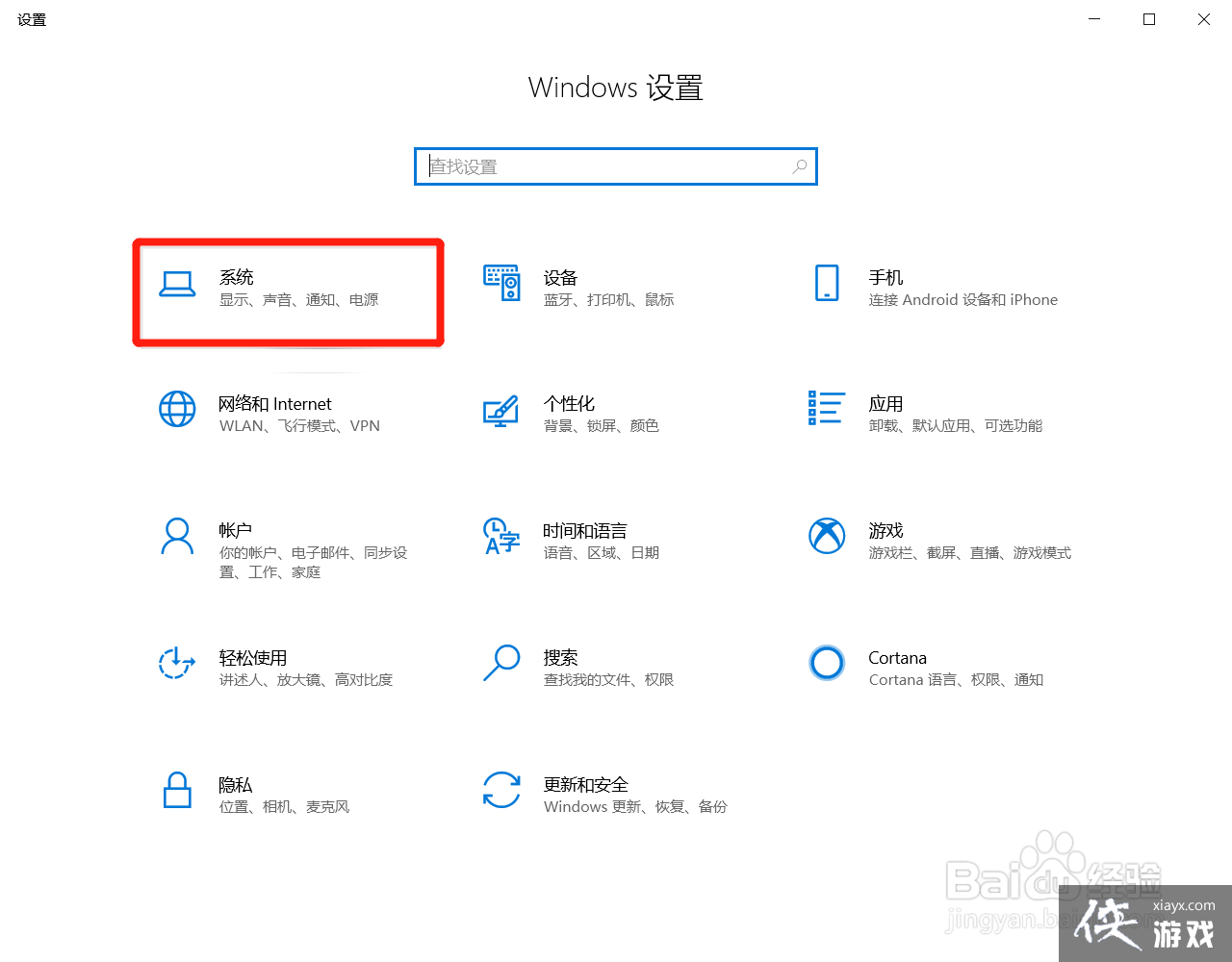
Task: Maximize the 设置 window
Action: [x=1149, y=19]
